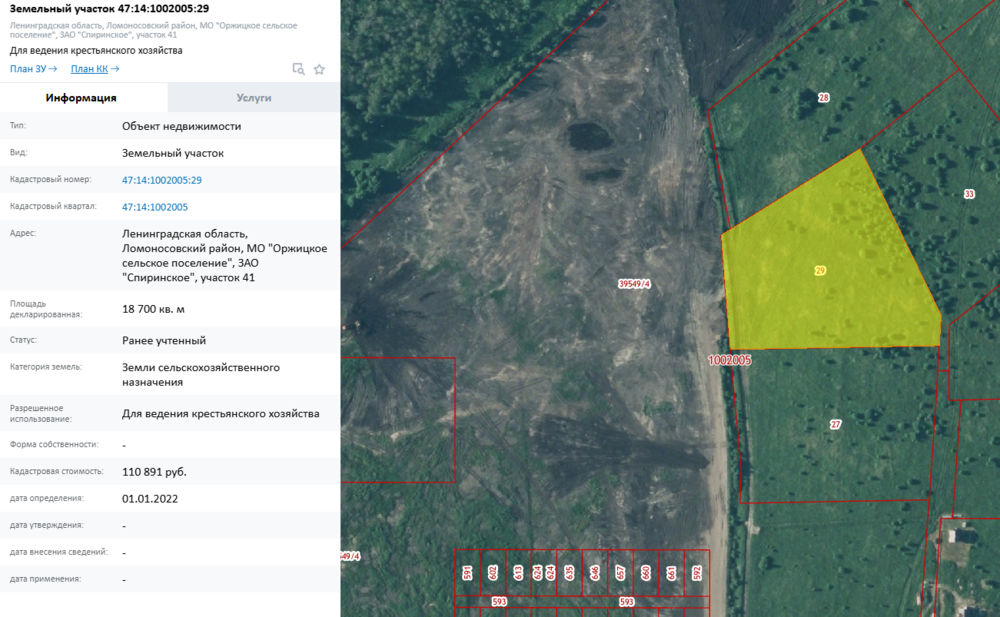The width and height of the screenshot is (1000, 617).
Task: Open cadastral number link 47:14:1002005:29
Action: tap(162, 180)
